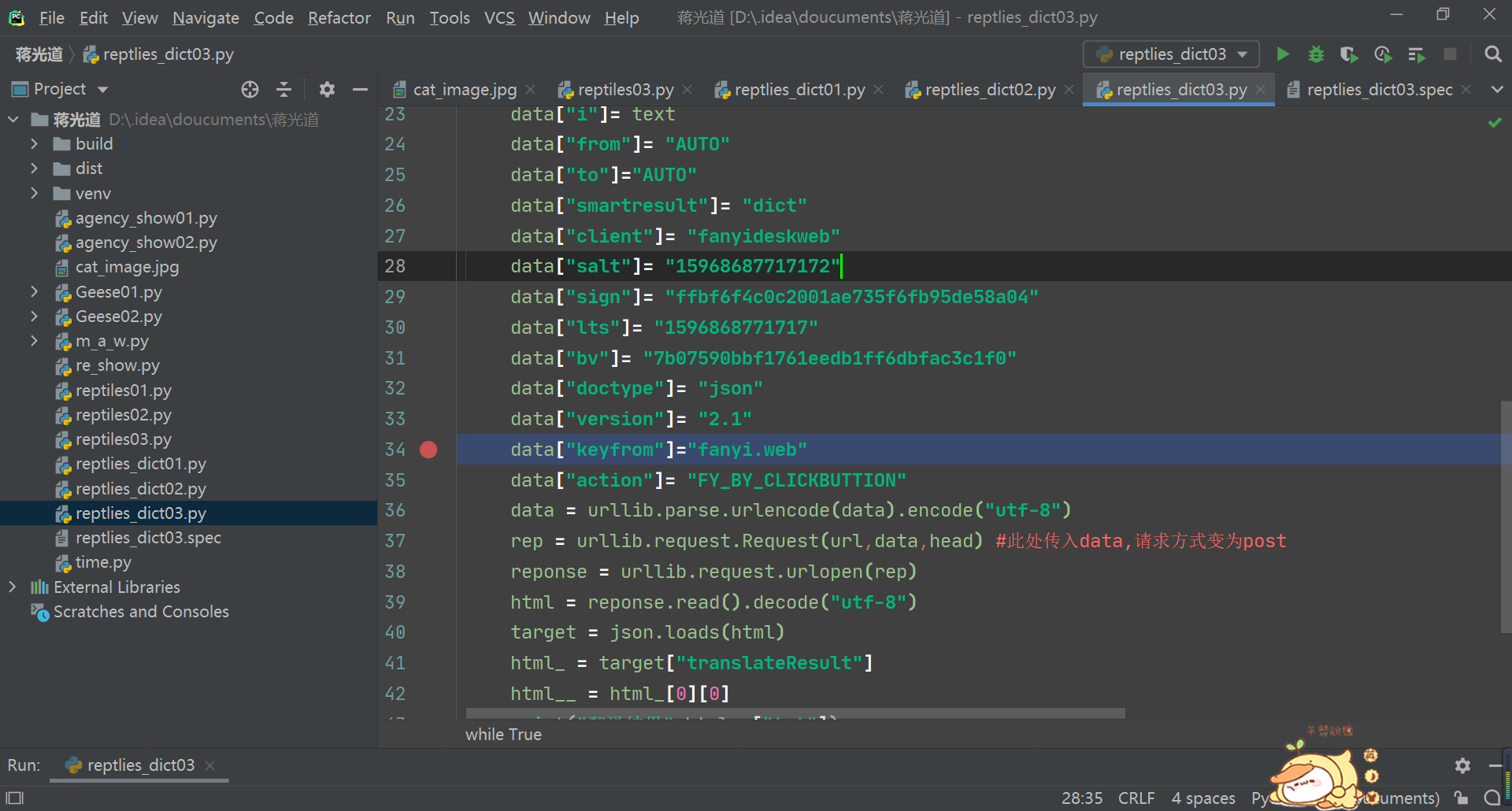Expand the Geese02.py node
The width and height of the screenshot is (1512, 811).
click(x=34, y=317)
